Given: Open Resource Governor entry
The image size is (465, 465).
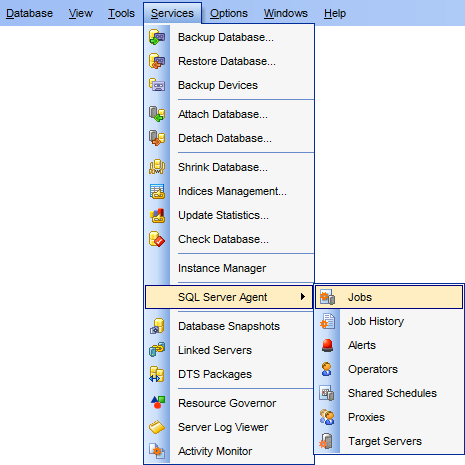Looking at the screenshot, I should [229, 403].
